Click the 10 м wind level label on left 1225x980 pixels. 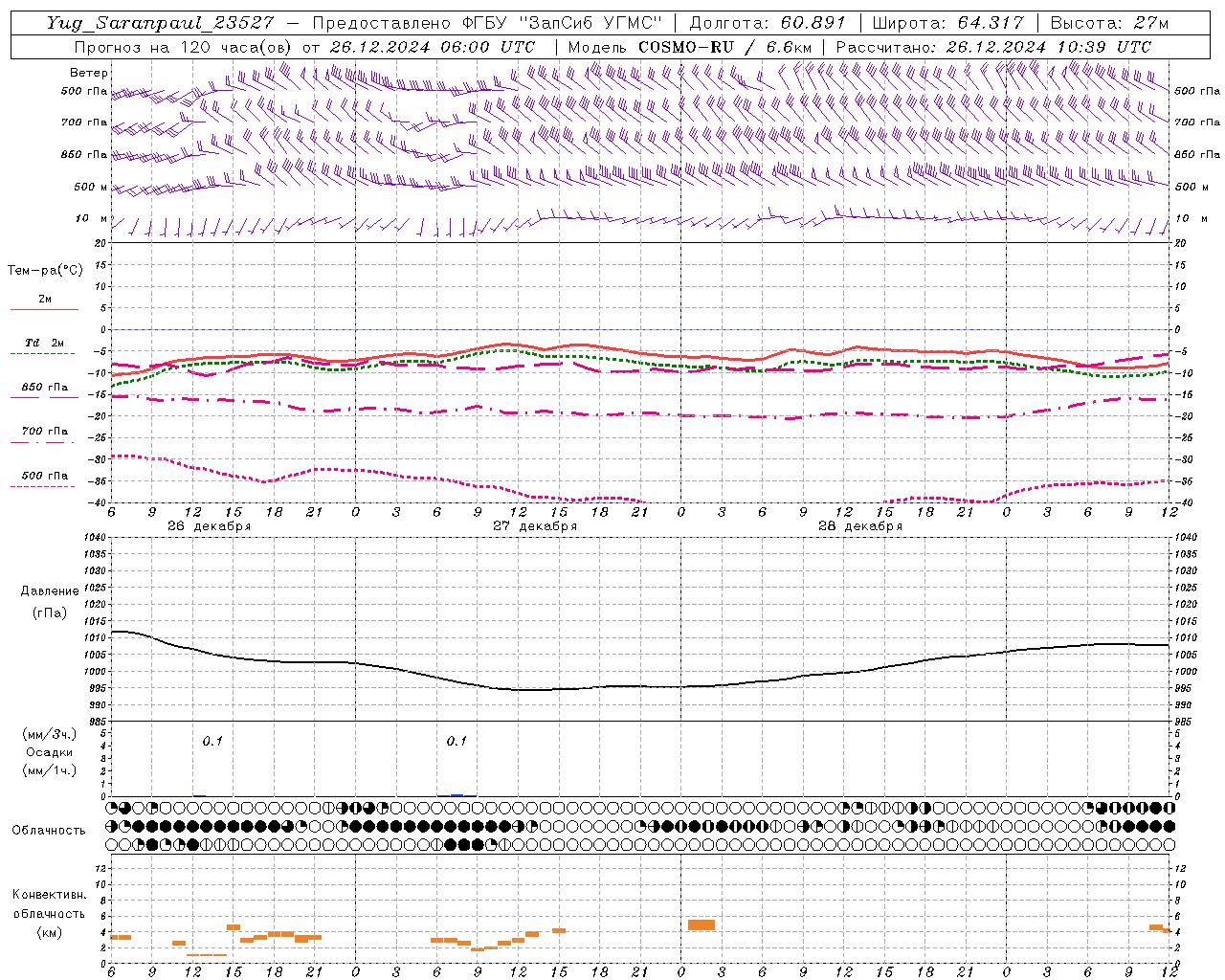92,218
